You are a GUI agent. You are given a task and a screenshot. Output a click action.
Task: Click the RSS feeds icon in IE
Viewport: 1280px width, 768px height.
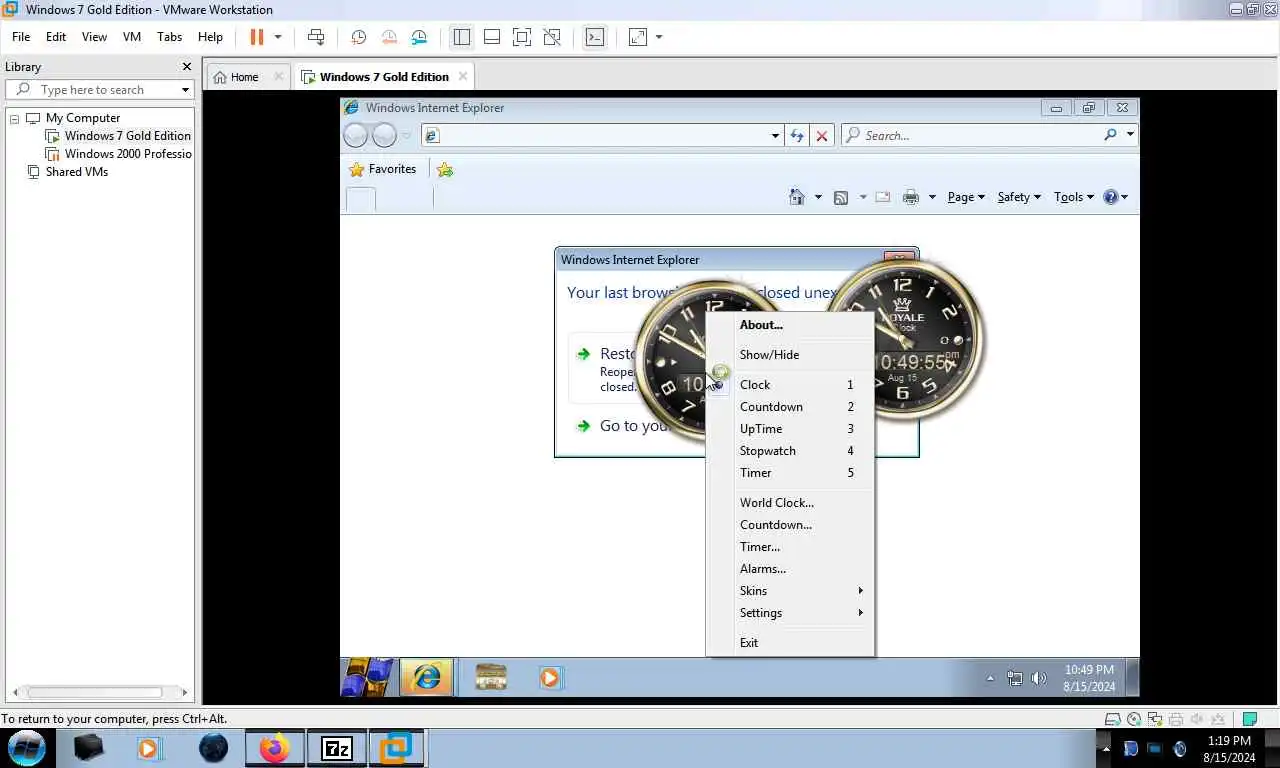coord(841,197)
